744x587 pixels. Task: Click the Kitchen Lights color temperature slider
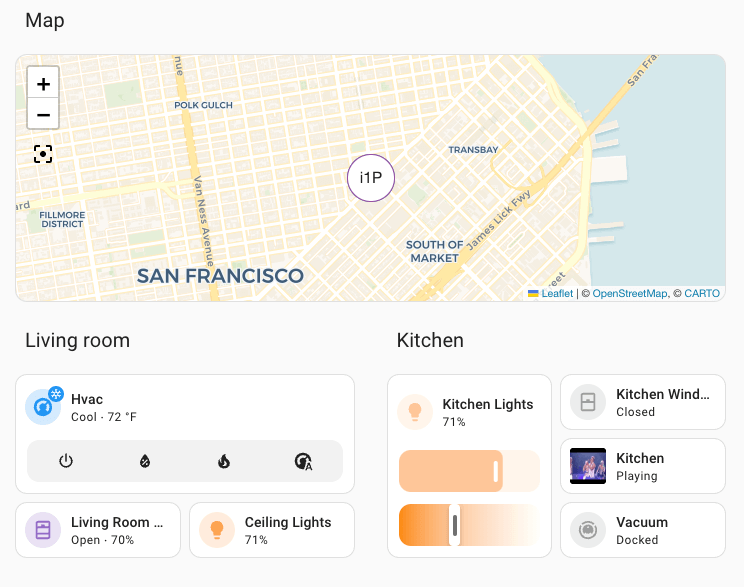[x=469, y=525]
